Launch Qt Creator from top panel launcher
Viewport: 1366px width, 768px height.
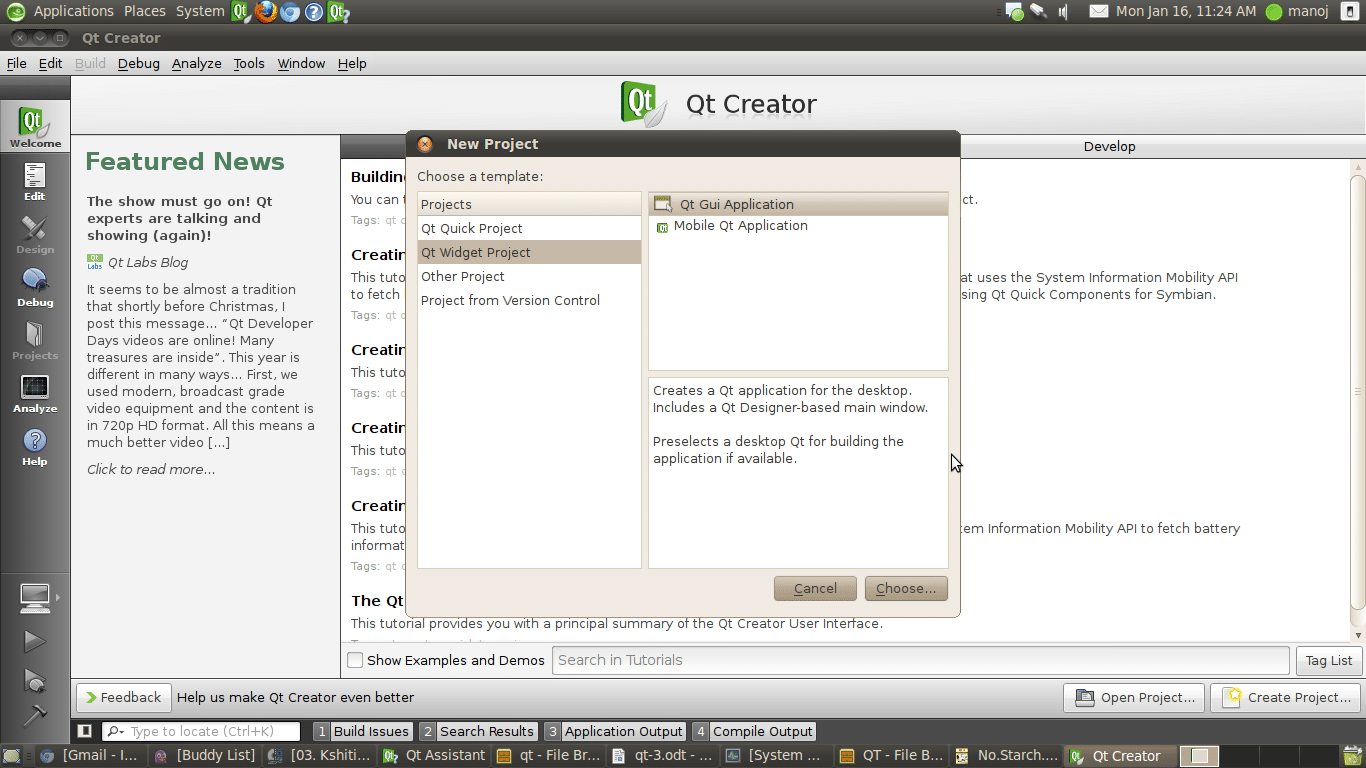point(241,12)
